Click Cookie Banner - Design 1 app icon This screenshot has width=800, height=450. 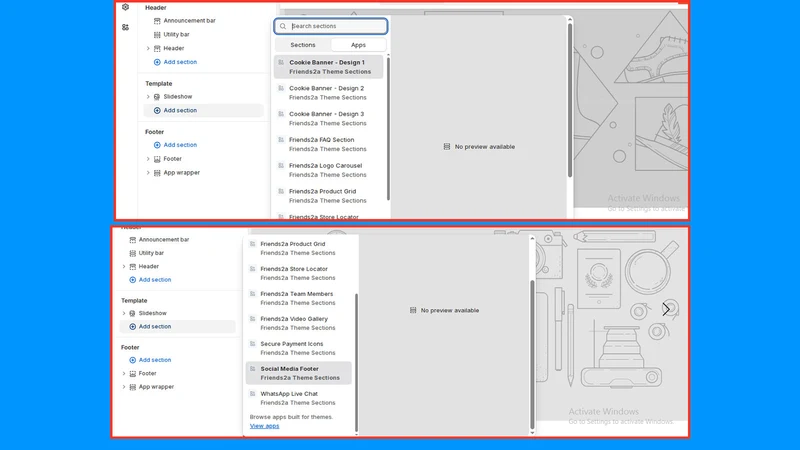[x=281, y=62]
